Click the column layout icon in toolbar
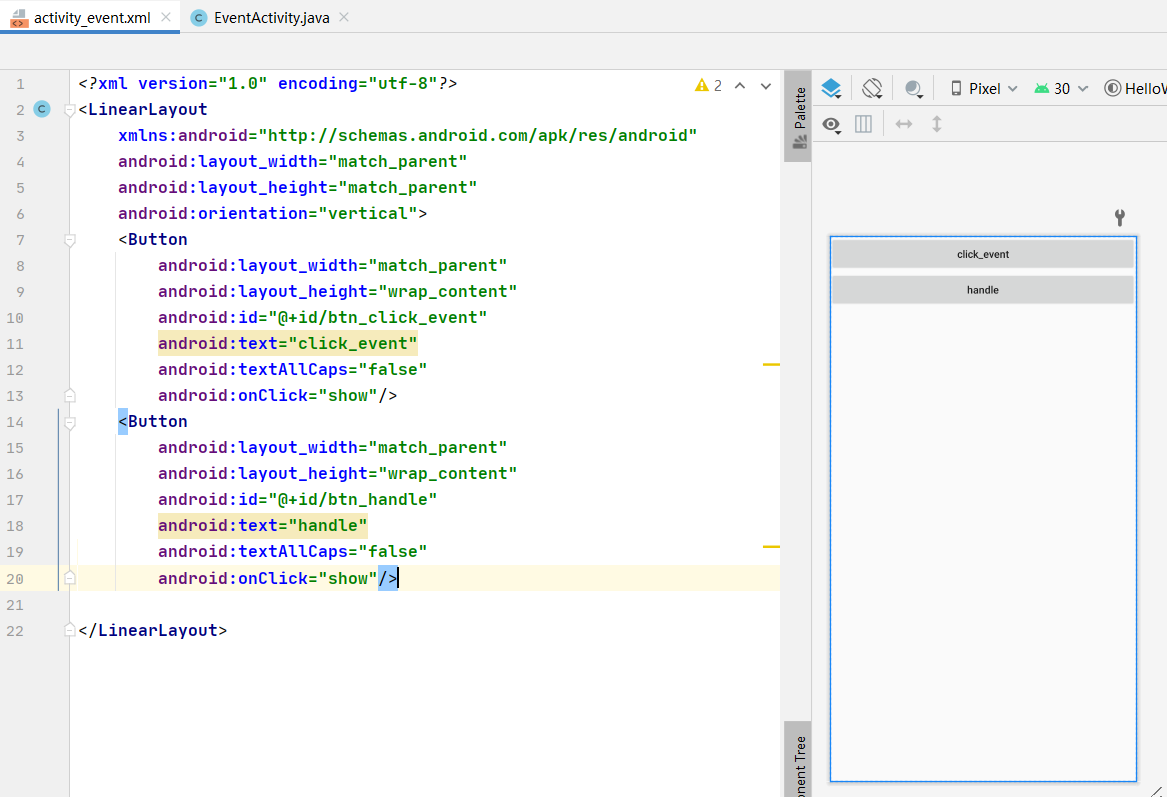Image resolution: width=1167 pixels, height=797 pixels. click(x=863, y=124)
